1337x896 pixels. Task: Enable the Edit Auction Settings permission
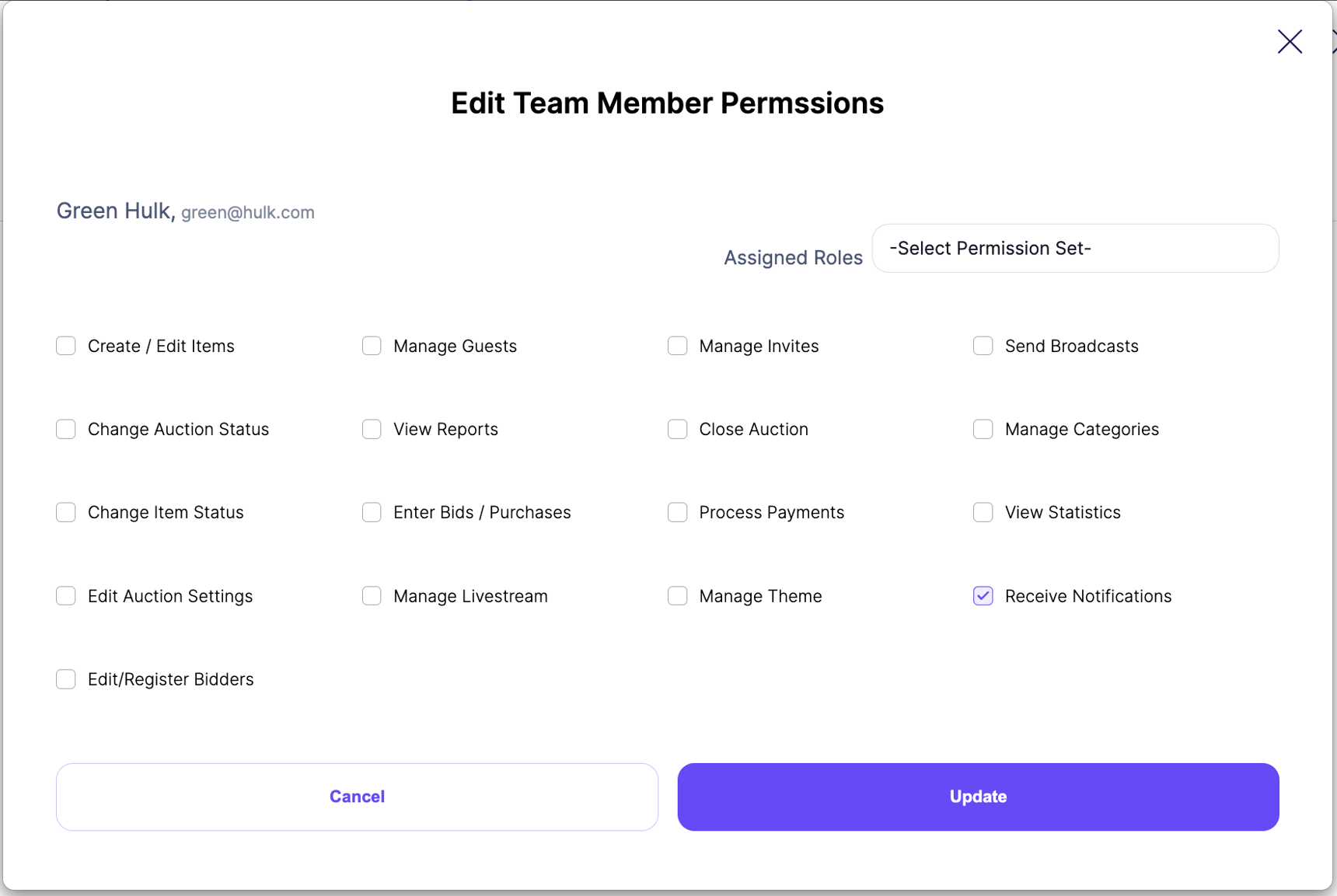tap(65, 596)
